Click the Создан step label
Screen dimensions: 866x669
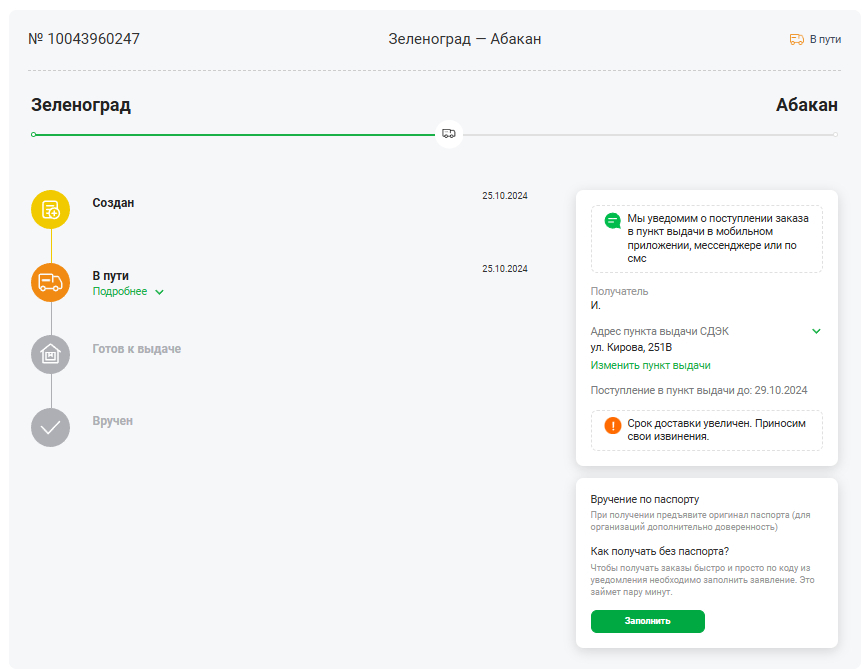pyautogui.click(x=113, y=203)
